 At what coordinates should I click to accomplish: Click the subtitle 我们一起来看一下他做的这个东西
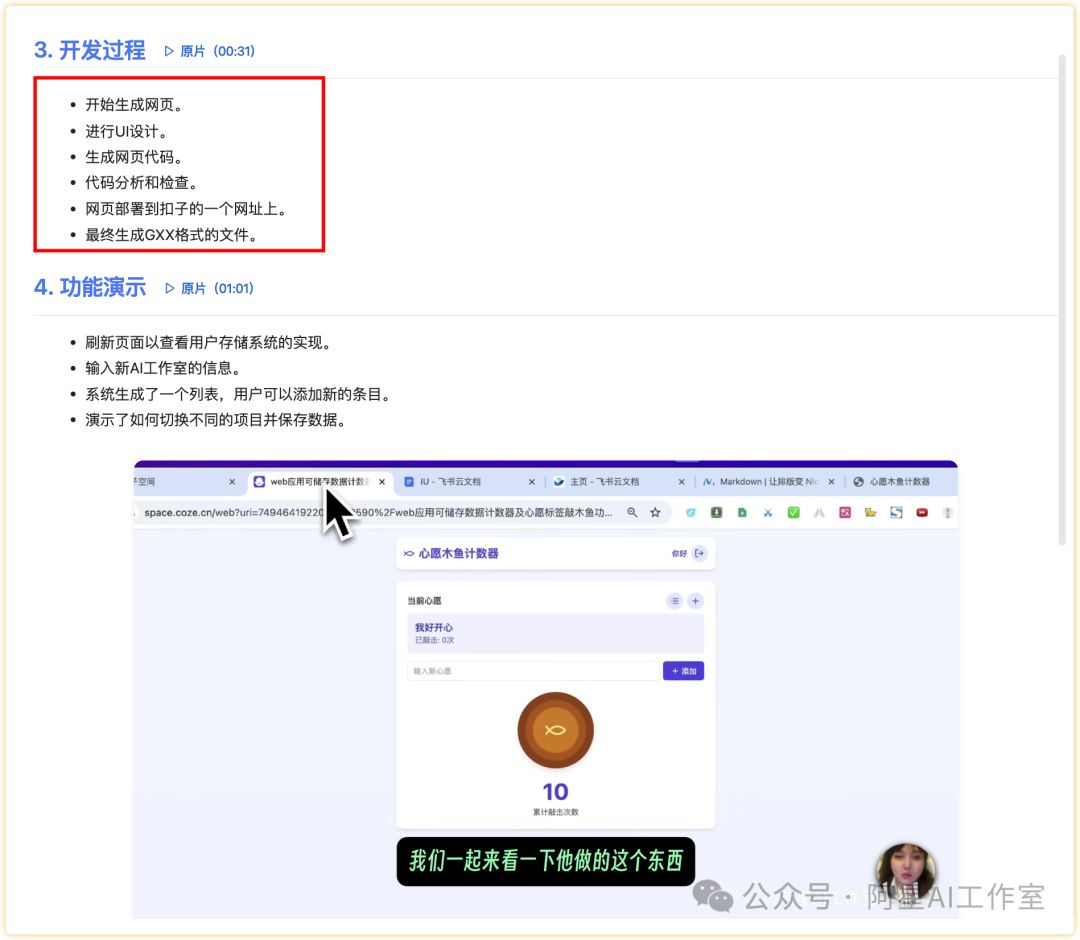point(546,861)
